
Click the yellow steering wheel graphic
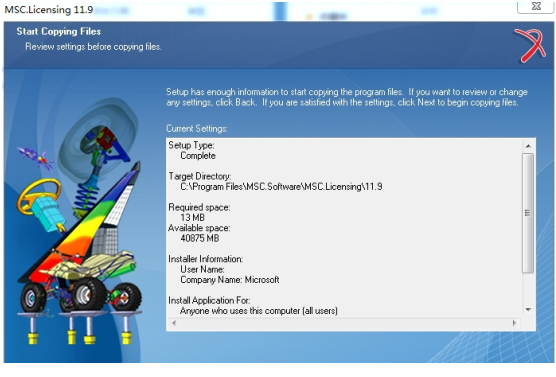[x=38, y=196]
